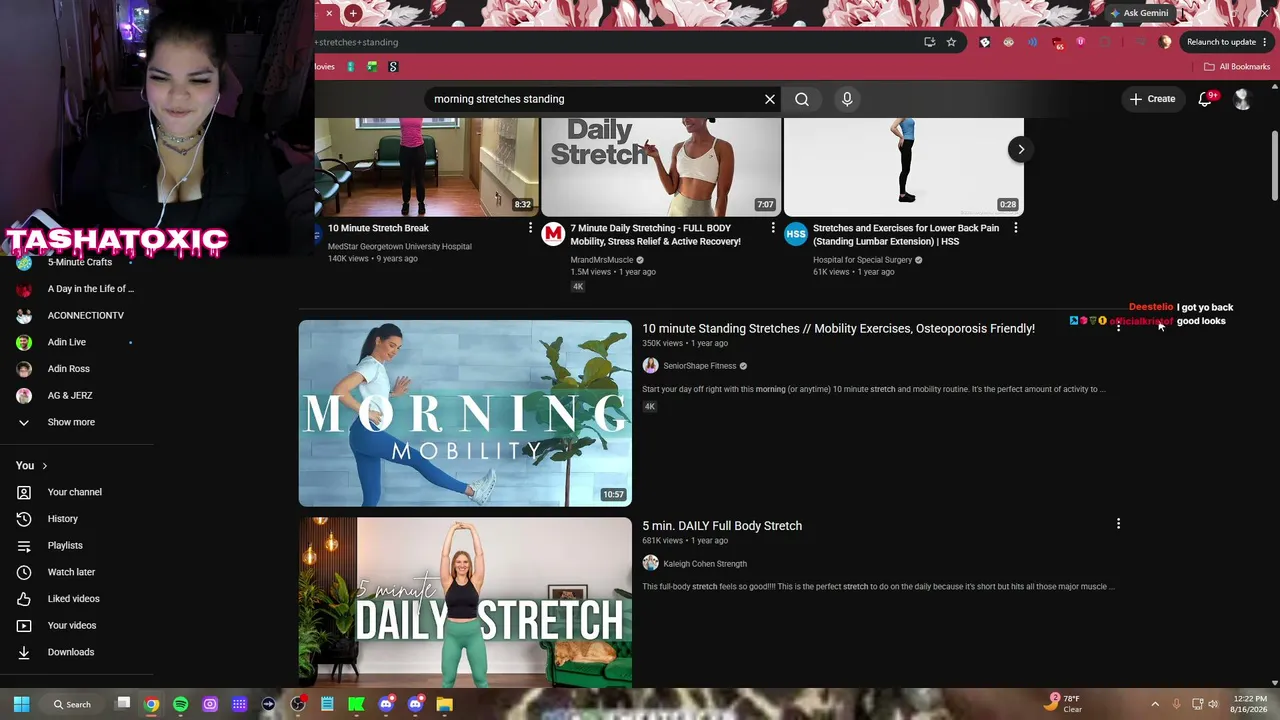Screen dimensions: 1280x720
Task: Open the YouTube Create menu
Action: coord(1152,99)
